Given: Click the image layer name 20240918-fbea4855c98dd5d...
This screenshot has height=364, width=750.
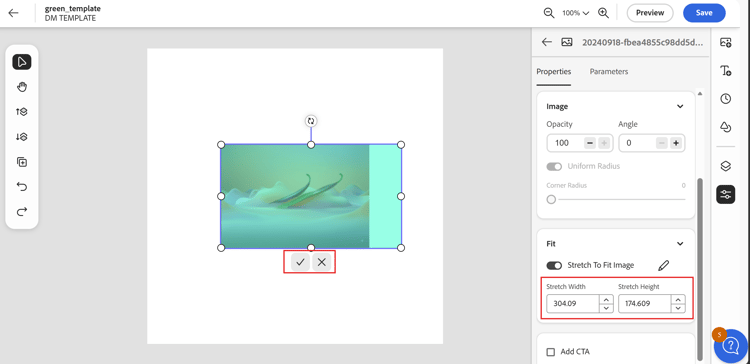Looking at the screenshot, I should pyautogui.click(x=643, y=42).
